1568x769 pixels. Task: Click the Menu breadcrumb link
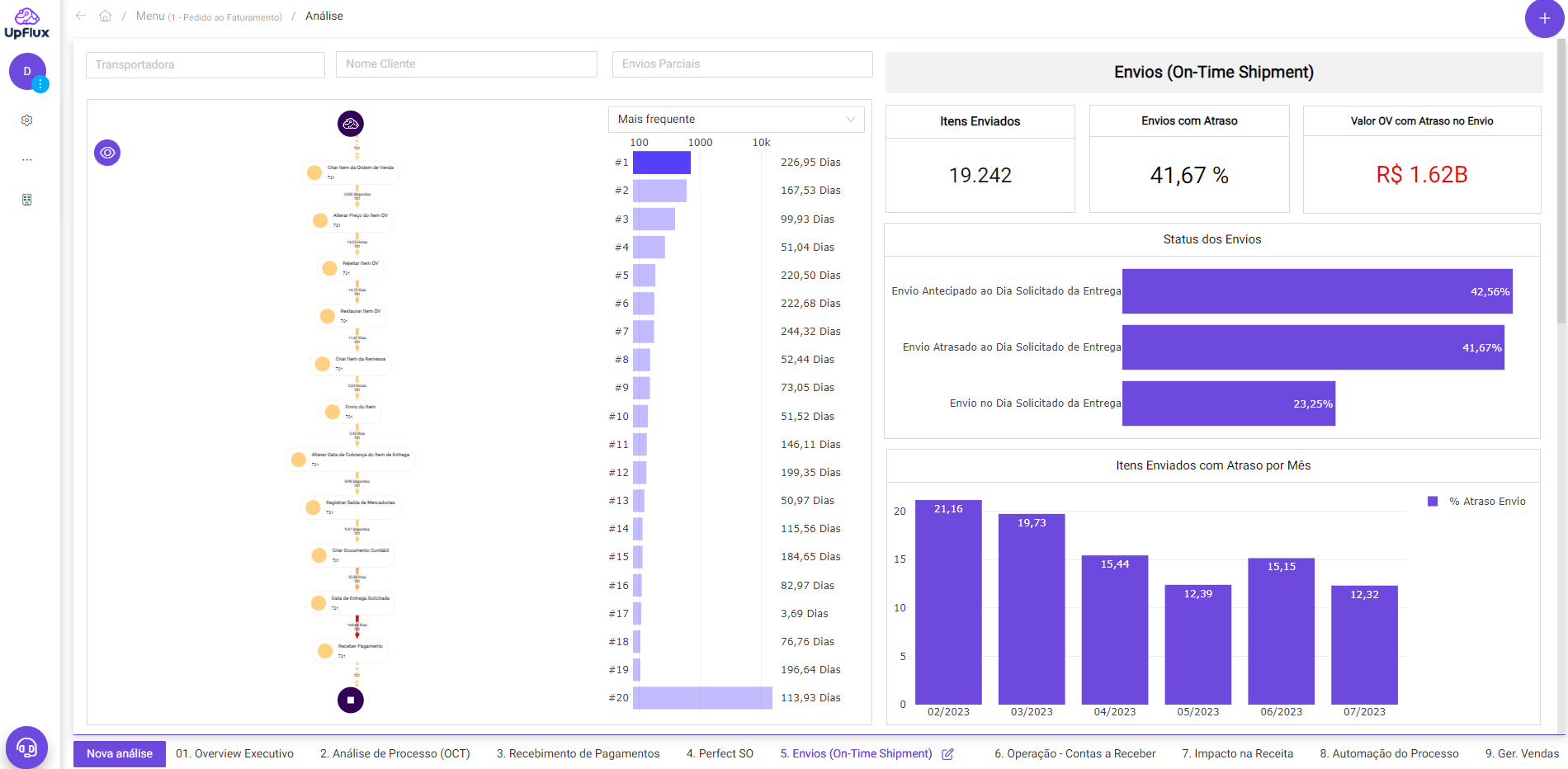150,16
